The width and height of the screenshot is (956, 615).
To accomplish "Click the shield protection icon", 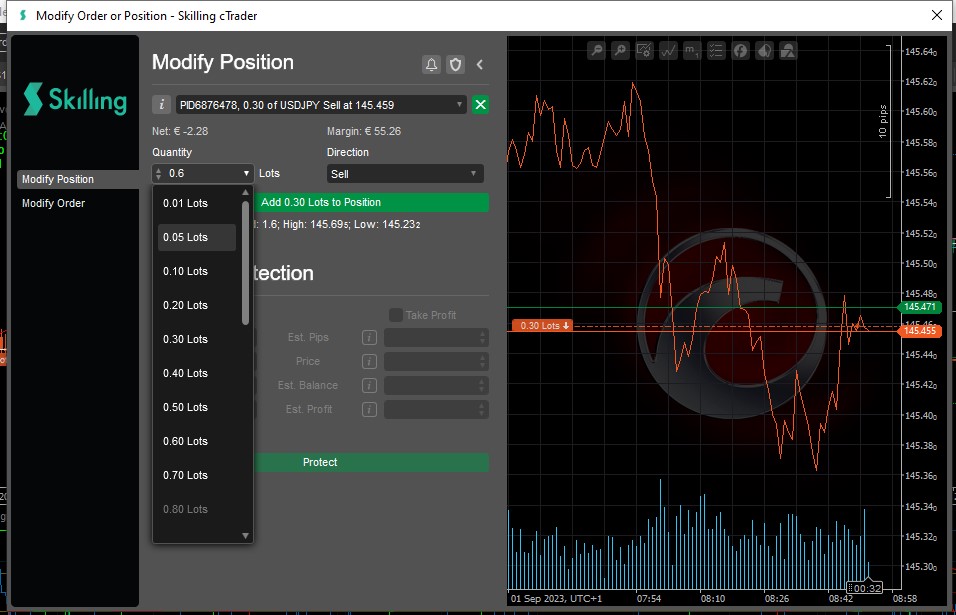I will click(455, 65).
